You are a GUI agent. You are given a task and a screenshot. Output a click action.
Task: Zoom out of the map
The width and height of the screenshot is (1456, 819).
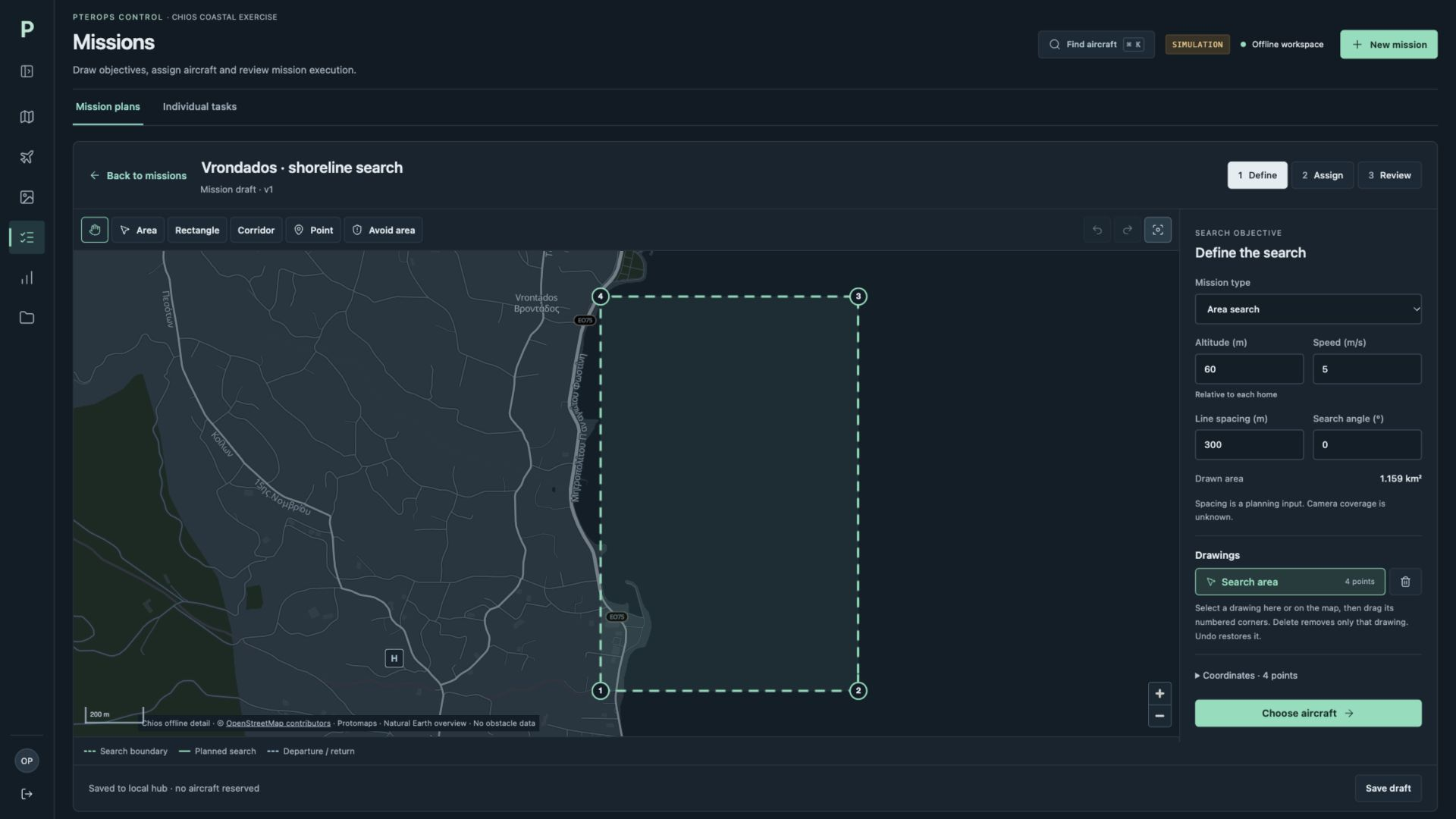[x=1159, y=716]
